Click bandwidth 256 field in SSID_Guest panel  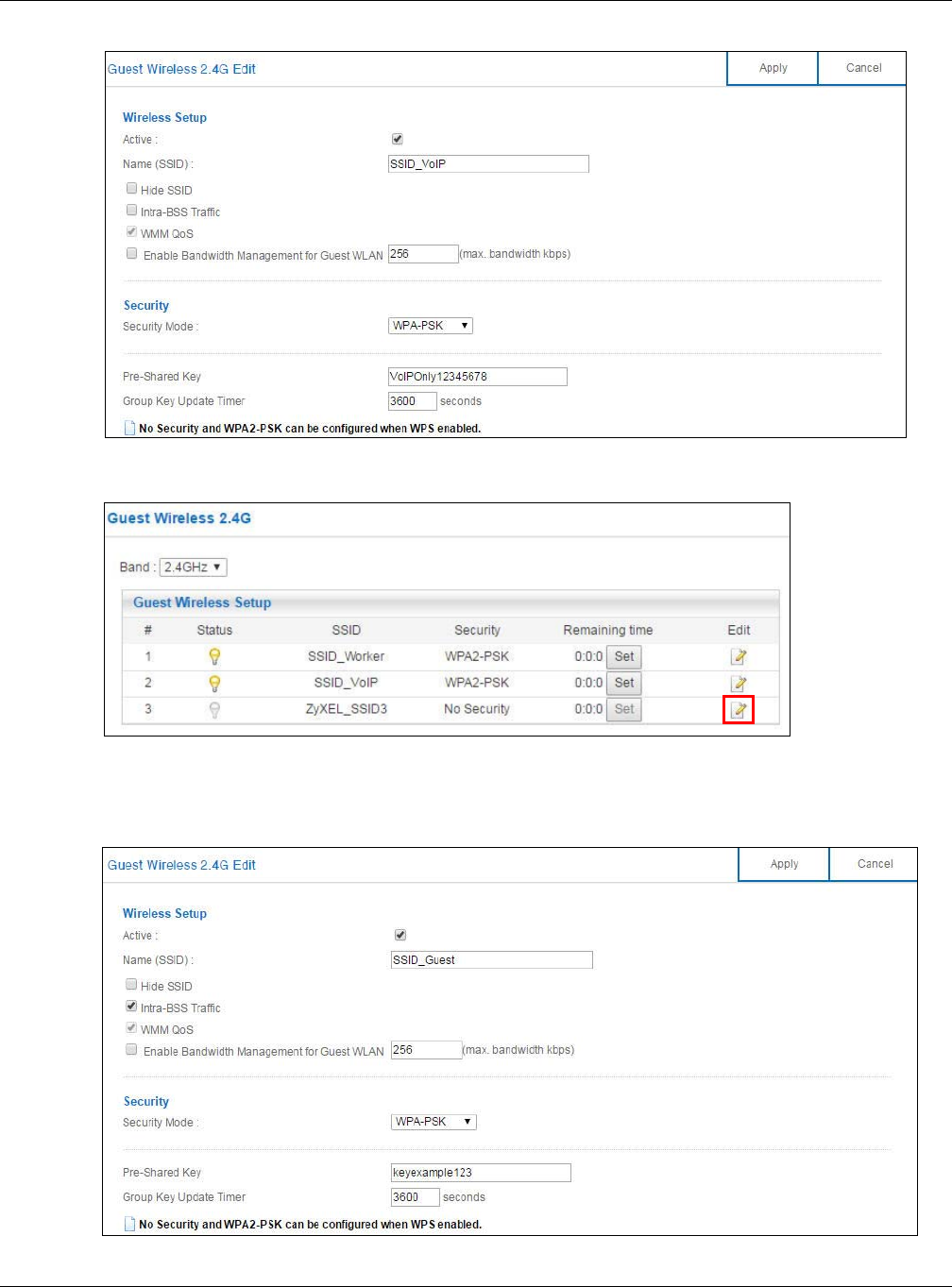point(426,1050)
